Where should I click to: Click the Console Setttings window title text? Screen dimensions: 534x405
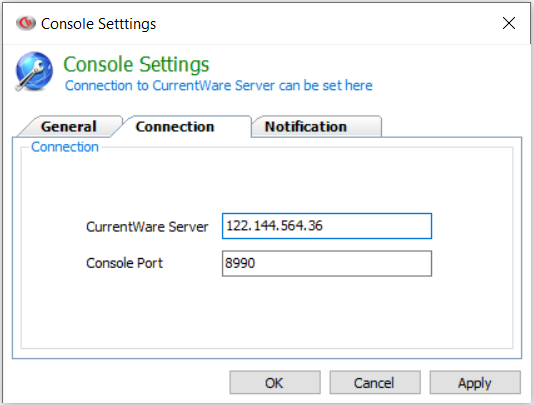coord(98,24)
